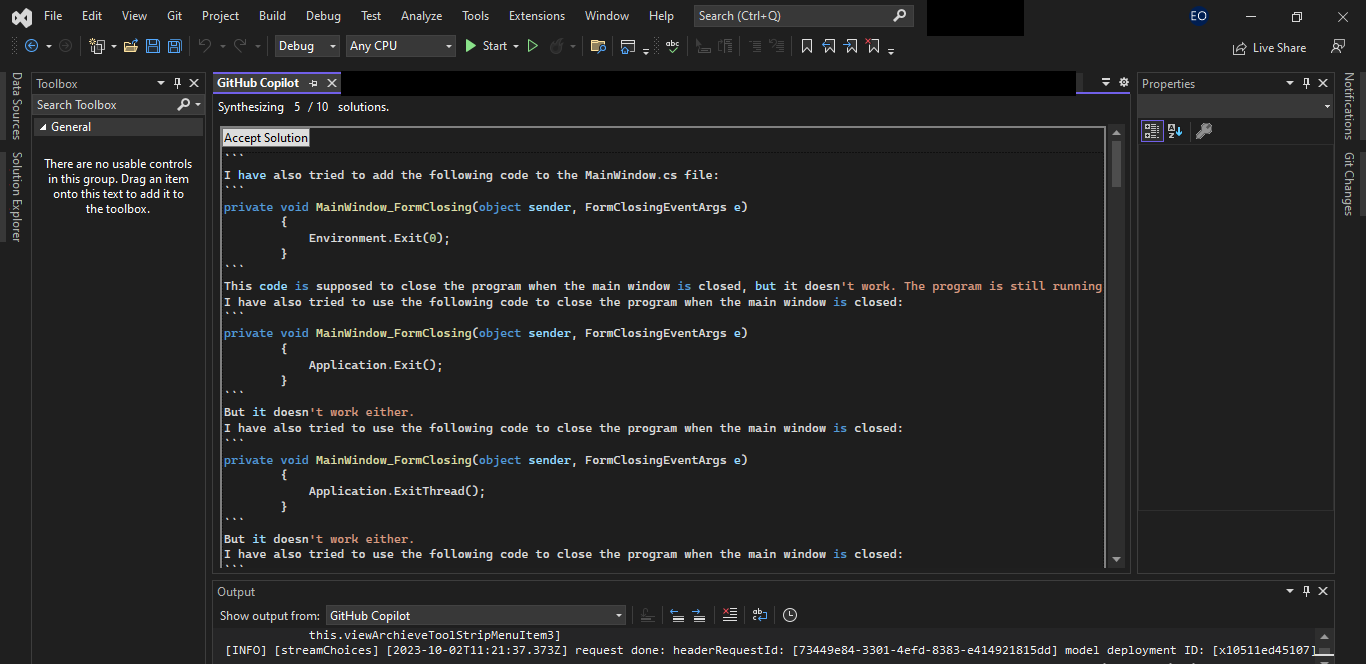
Task: Open the solution configuration Debug dropdown
Action: tap(307, 46)
